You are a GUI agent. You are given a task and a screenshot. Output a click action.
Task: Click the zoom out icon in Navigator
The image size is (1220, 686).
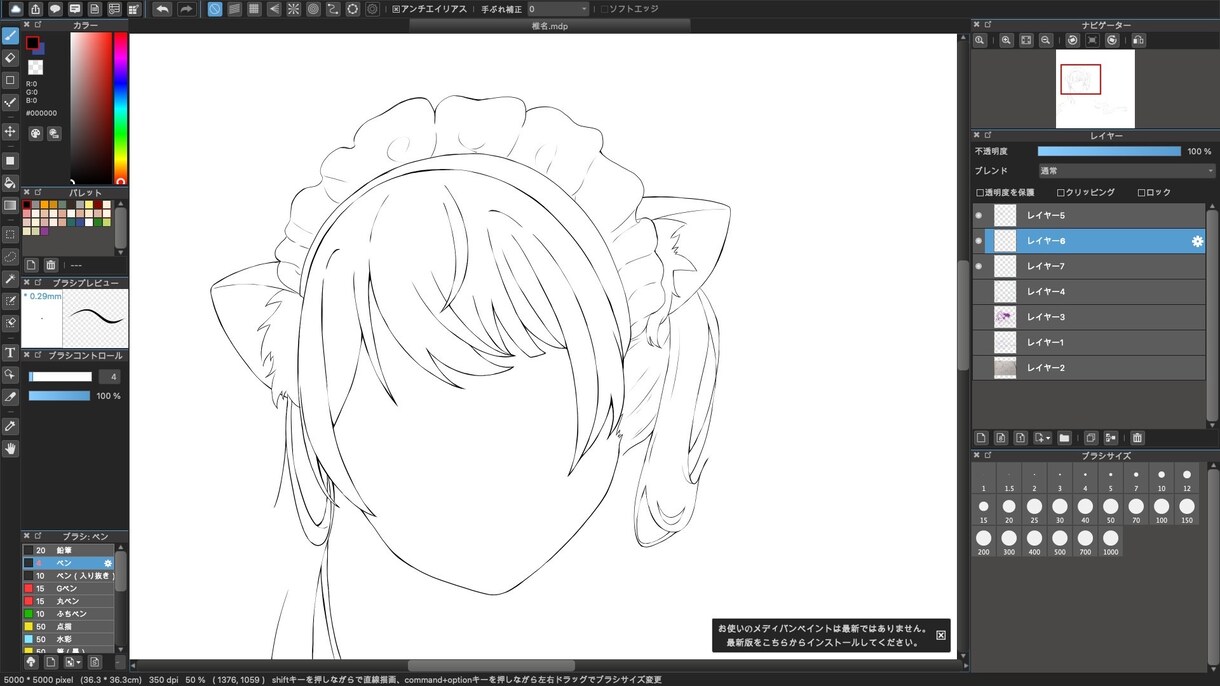tap(1045, 40)
